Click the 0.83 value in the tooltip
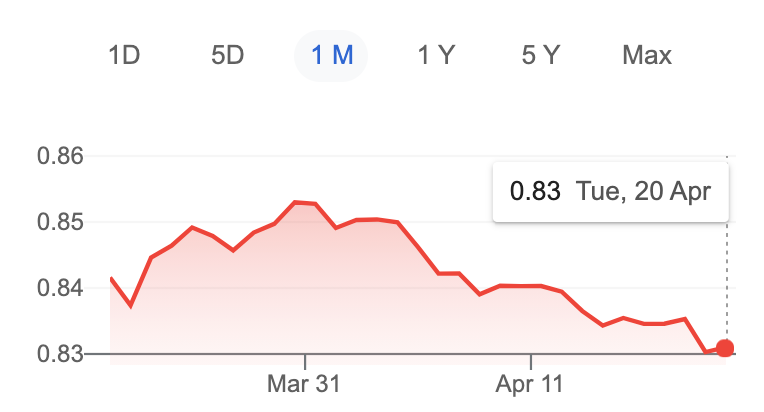 point(535,191)
